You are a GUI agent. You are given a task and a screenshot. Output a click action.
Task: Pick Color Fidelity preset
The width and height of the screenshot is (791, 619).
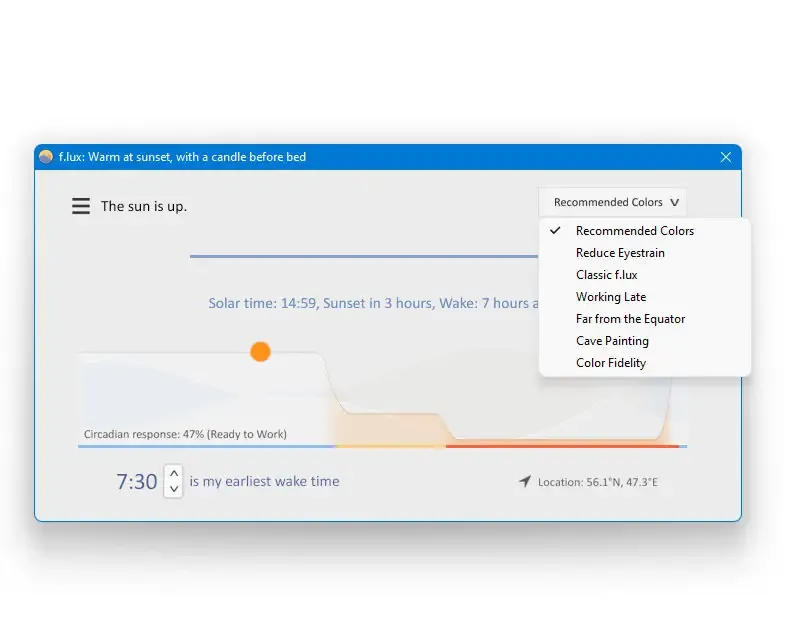click(645, 363)
